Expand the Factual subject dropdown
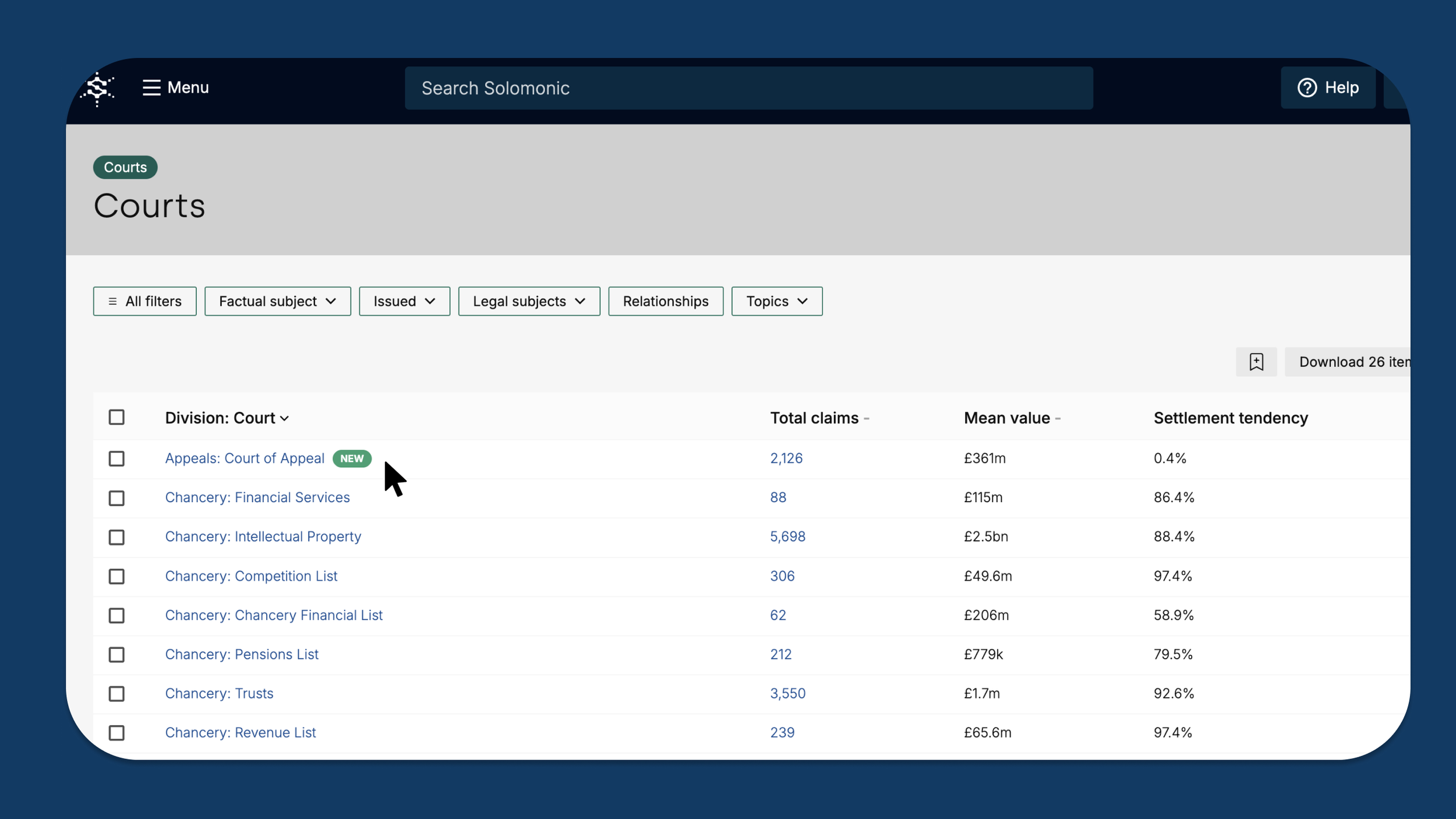The height and width of the screenshot is (819, 1456). point(277,301)
